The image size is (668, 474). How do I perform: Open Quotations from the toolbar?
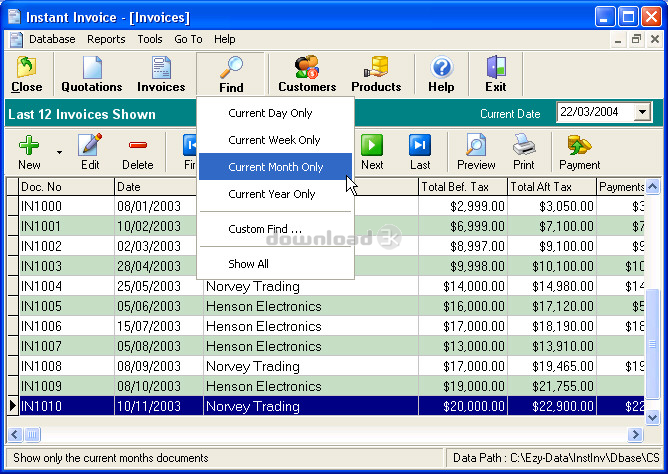(x=92, y=75)
